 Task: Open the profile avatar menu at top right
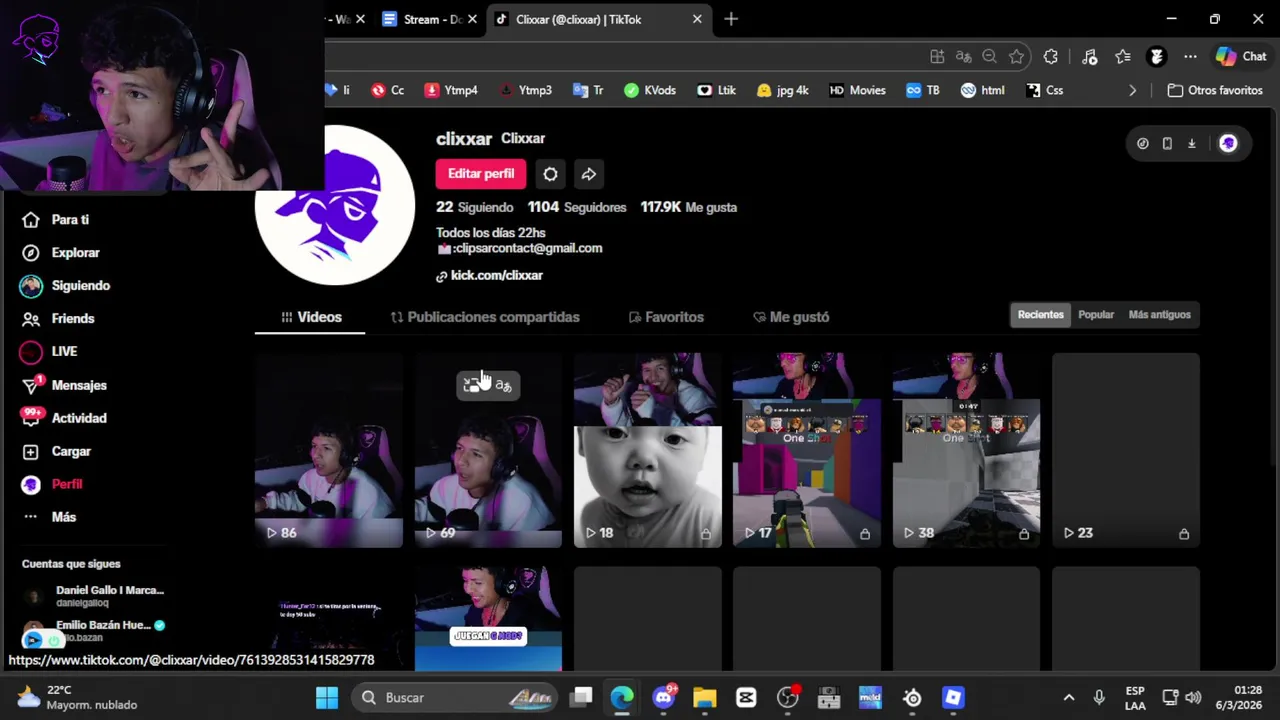[1228, 144]
